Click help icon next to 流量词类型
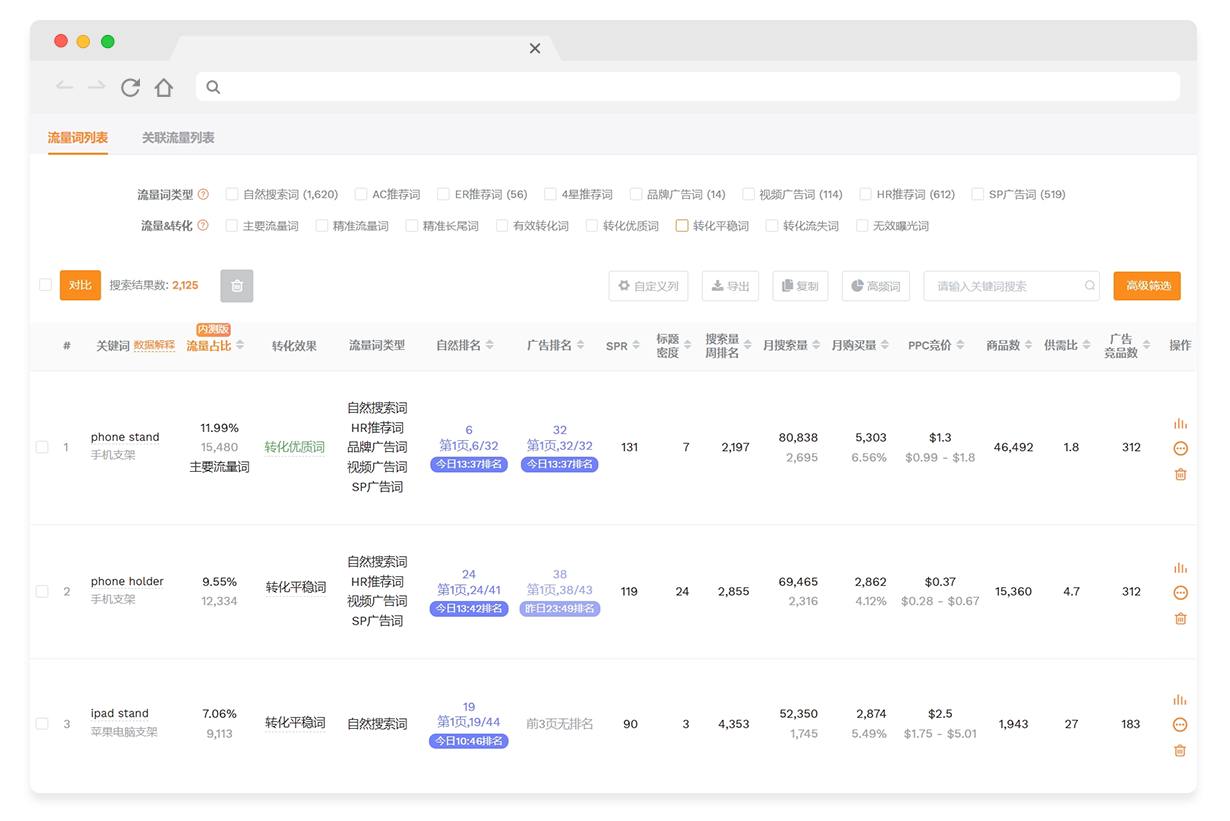1230x821 pixels. [x=203, y=195]
